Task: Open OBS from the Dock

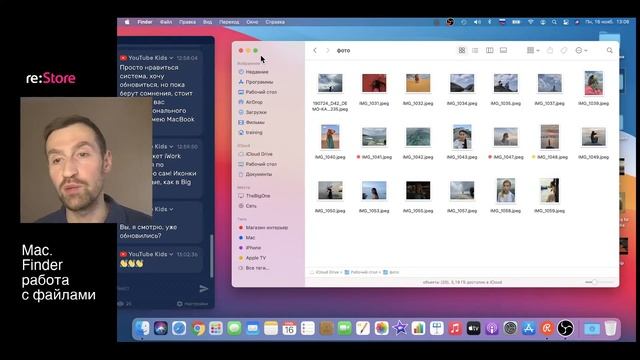Action: (565, 328)
